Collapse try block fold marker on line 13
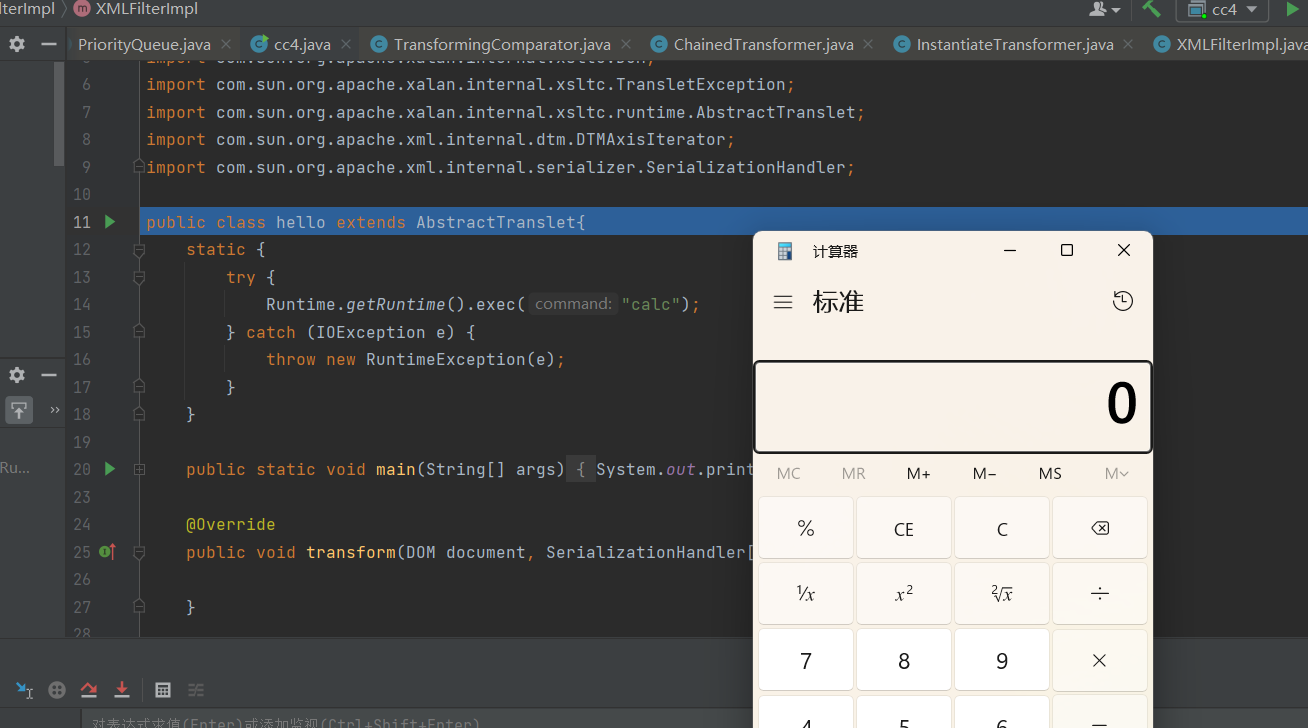Screen dimensions: 1308x728 tap(140, 277)
